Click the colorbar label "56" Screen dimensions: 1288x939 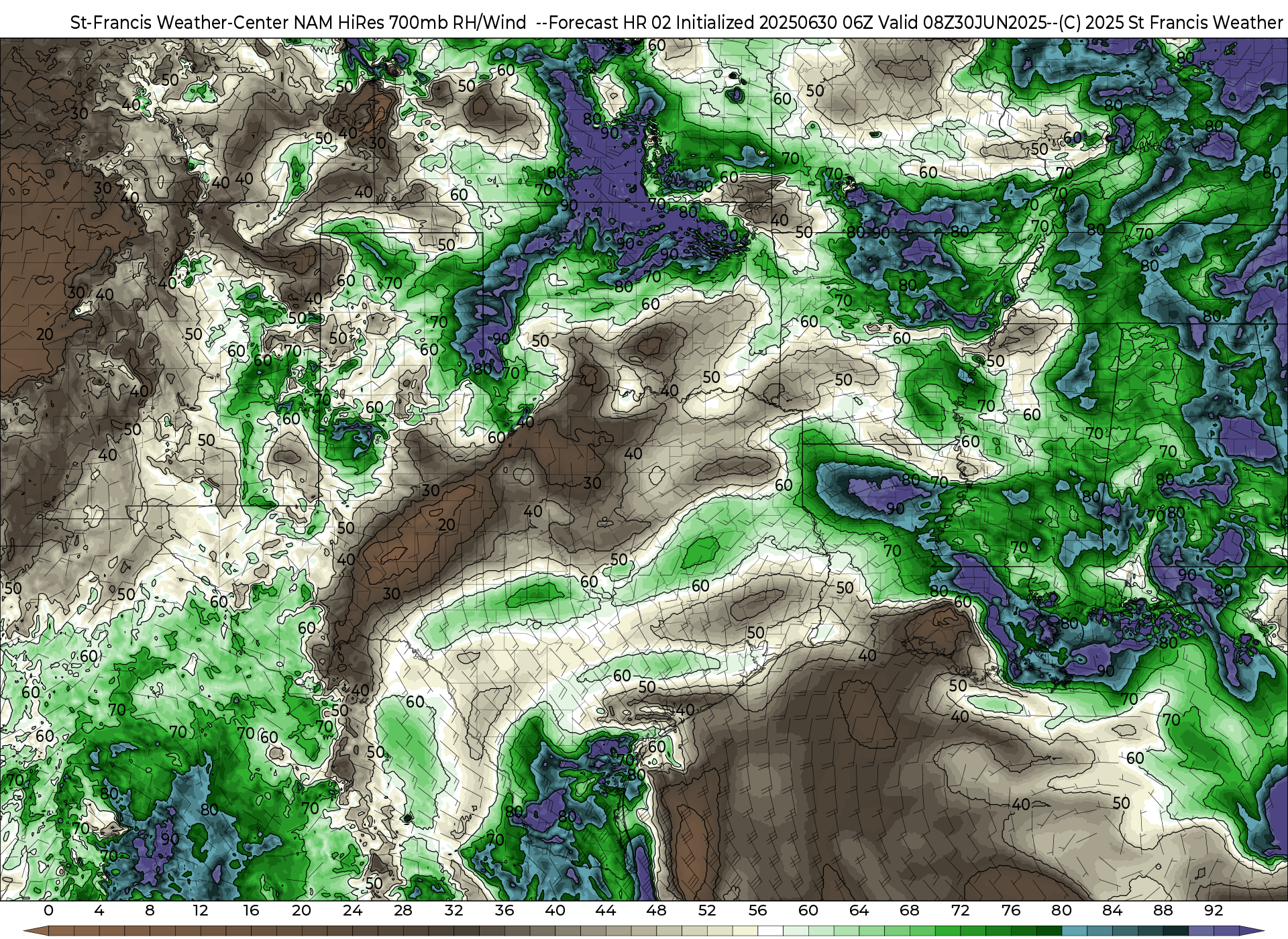(757, 910)
